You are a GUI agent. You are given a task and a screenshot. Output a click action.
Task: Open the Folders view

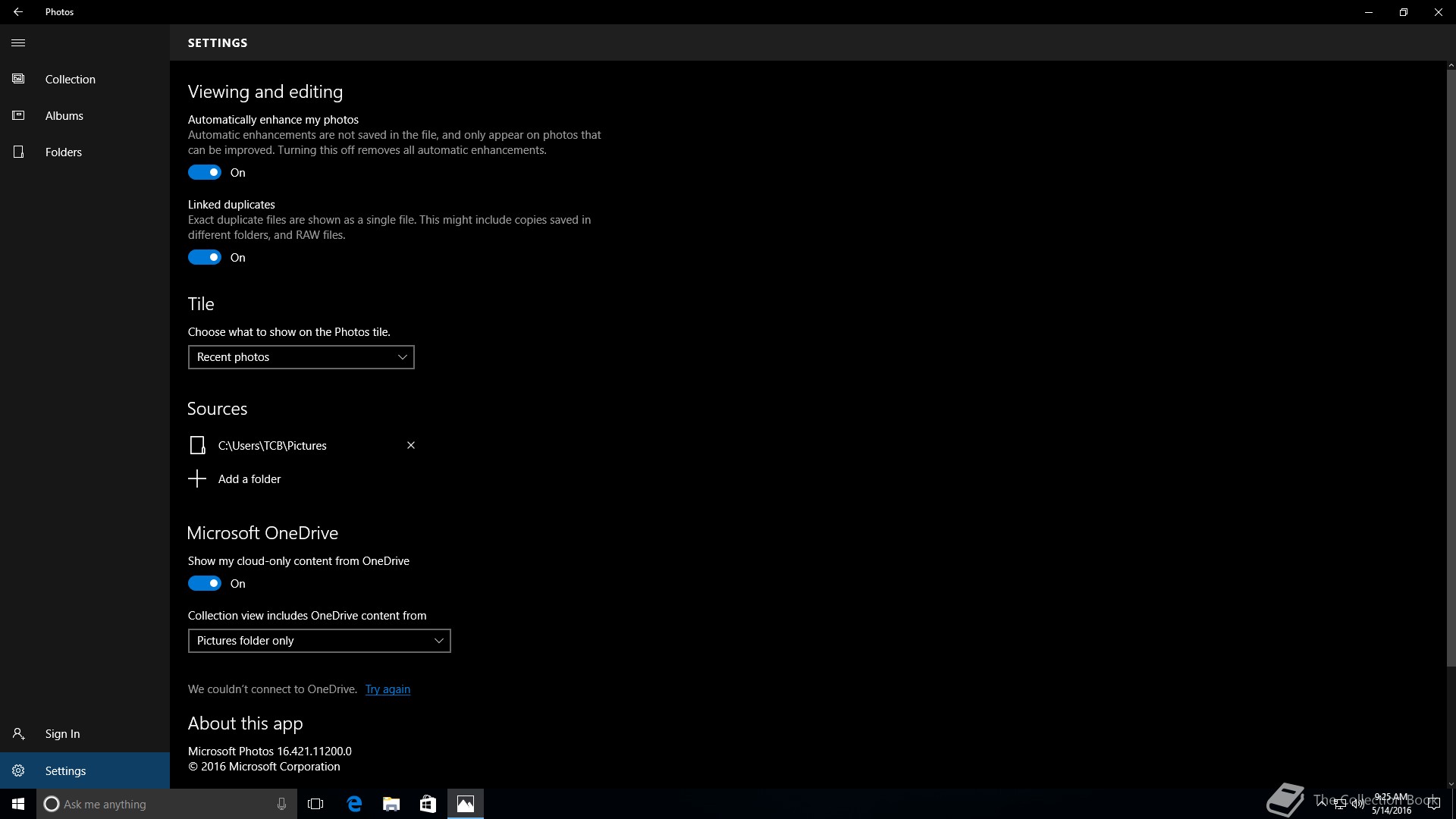click(x=85, y=152)
